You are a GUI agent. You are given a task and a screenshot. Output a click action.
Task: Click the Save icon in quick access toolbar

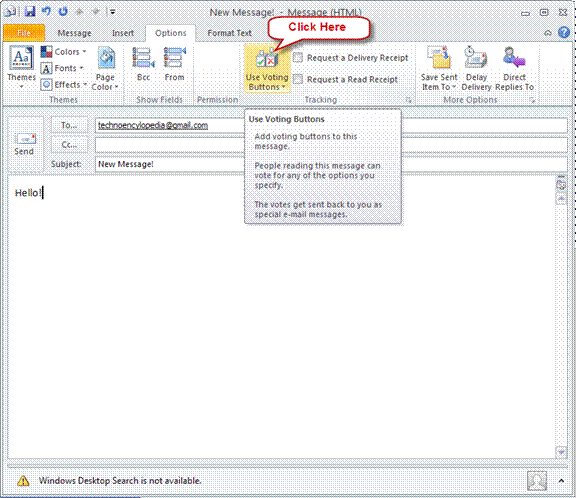(x=30, y=11)
